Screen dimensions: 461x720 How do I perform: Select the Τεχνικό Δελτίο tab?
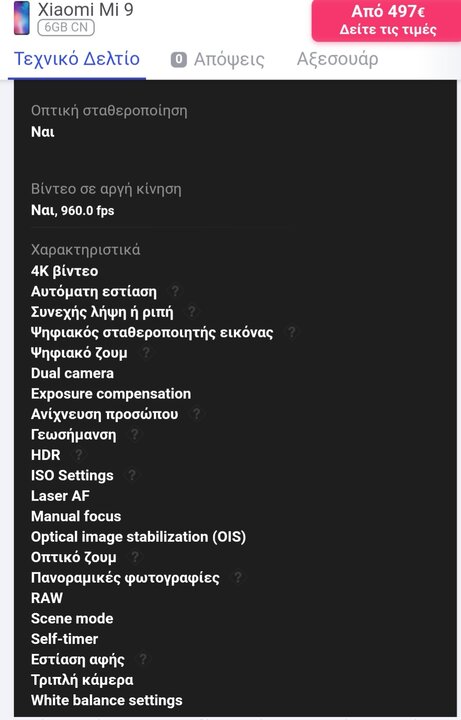coord(77,59)
